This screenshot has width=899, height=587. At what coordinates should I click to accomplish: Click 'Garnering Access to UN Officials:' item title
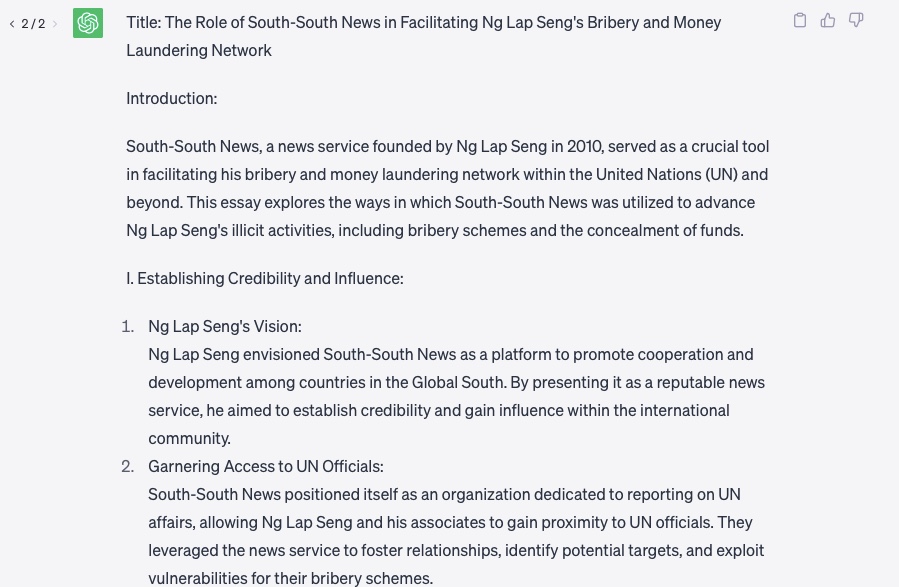click(x=265, y=466)
